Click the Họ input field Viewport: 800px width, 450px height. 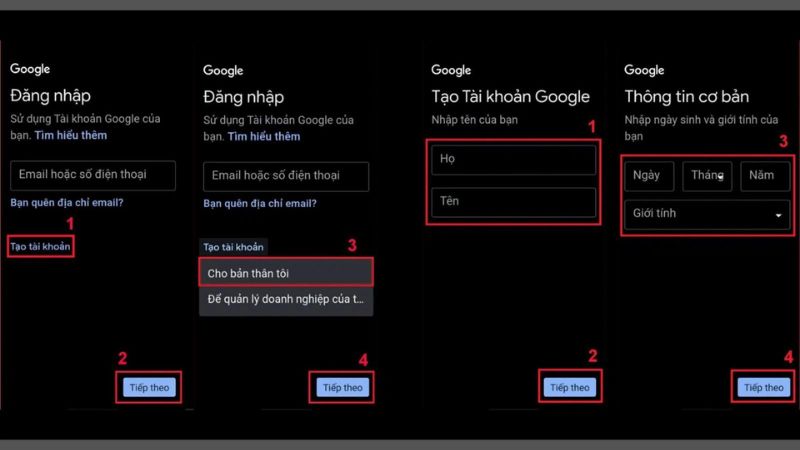(512, 160)
